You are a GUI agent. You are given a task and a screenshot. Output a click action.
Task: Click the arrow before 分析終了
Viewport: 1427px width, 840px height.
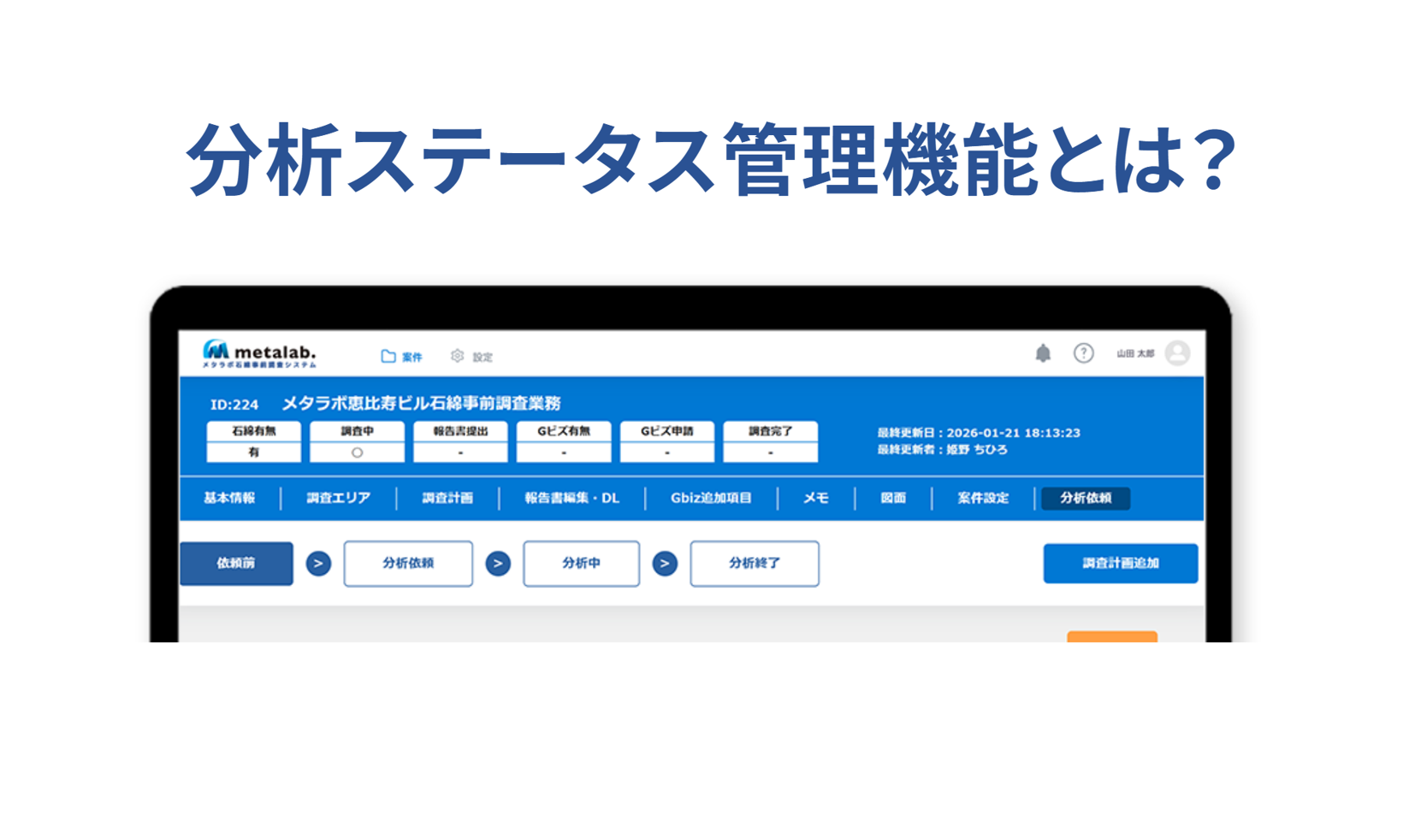pos(665,564)
